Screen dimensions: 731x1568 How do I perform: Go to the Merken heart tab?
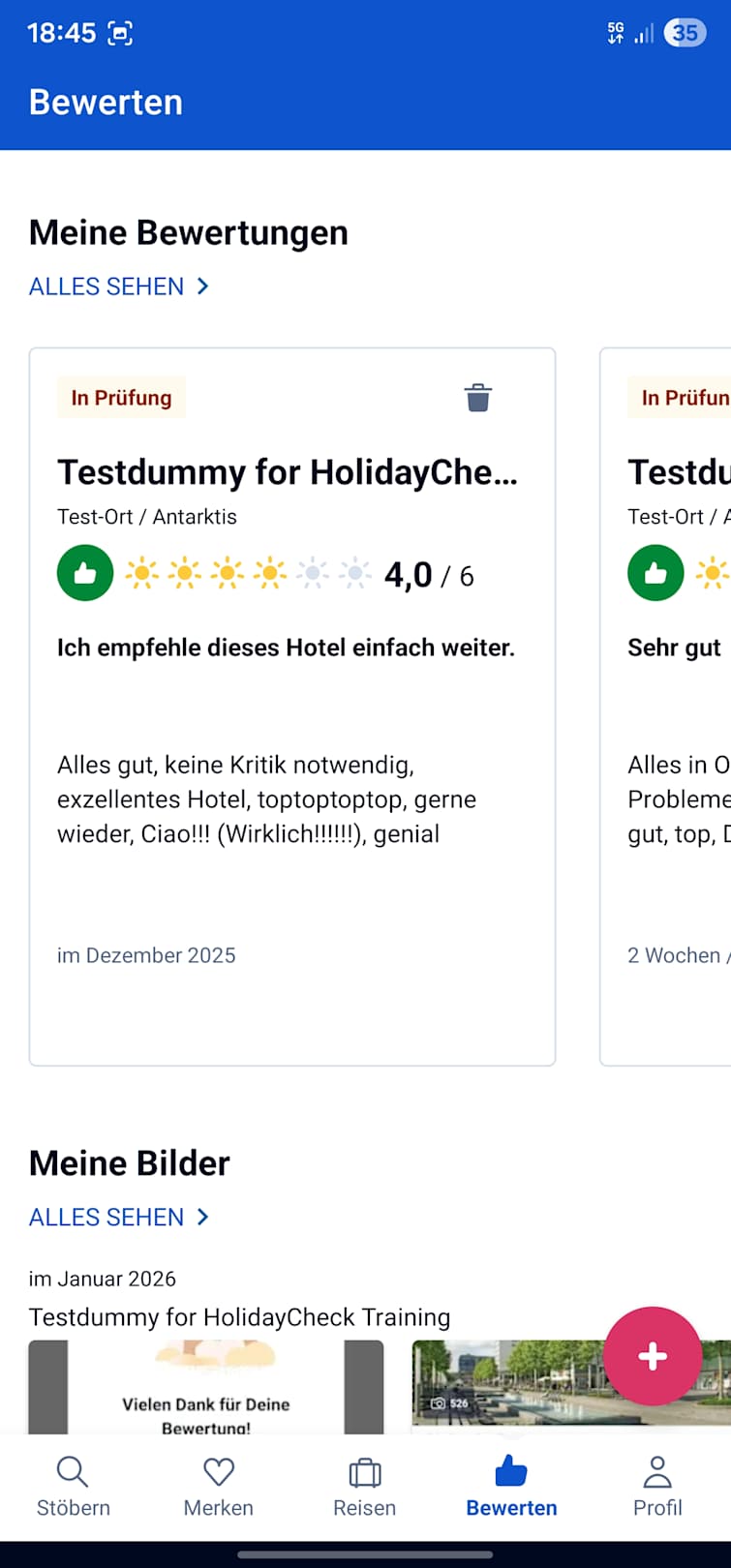219,1486
